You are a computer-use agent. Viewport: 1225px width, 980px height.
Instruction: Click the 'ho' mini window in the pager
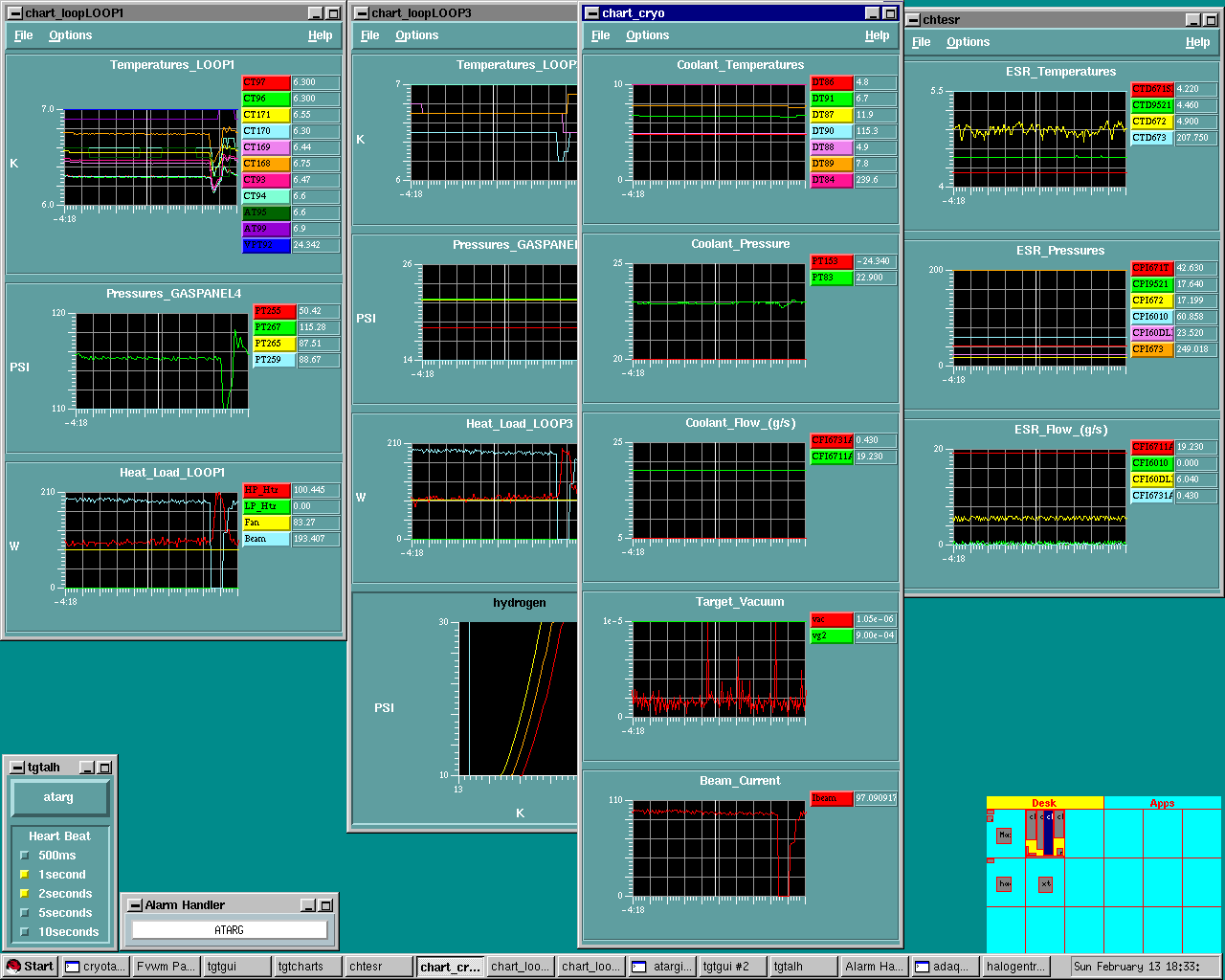1004,884
